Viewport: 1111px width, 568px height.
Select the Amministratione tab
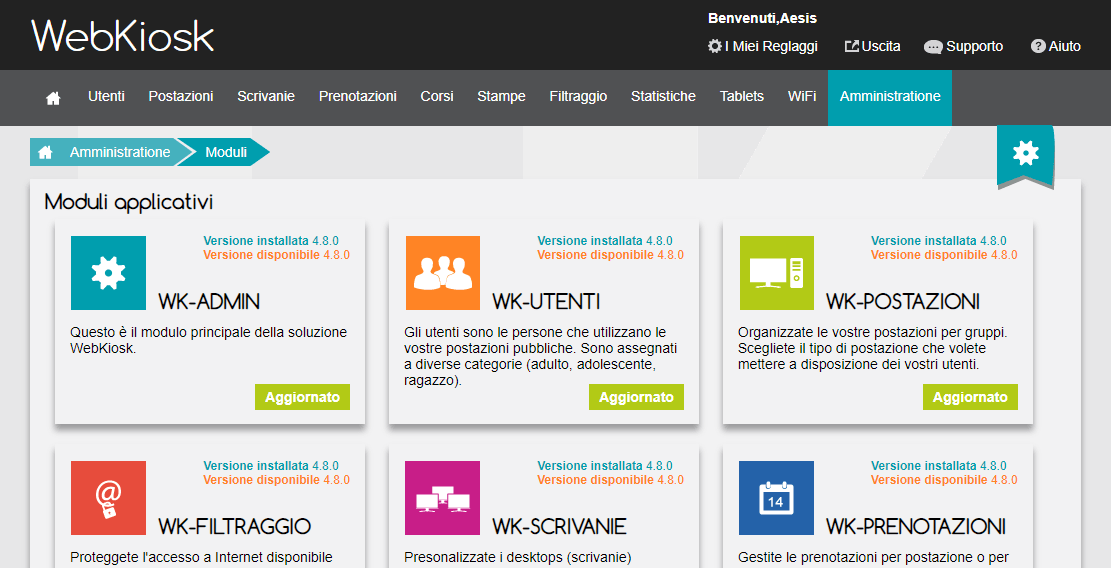coord(890,98)
